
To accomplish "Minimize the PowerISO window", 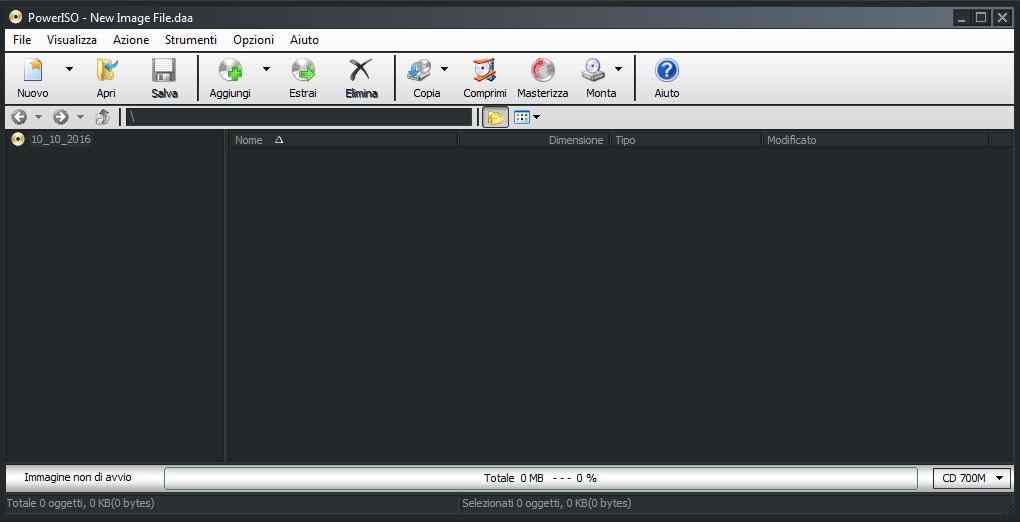I will (x=961, y=18).
